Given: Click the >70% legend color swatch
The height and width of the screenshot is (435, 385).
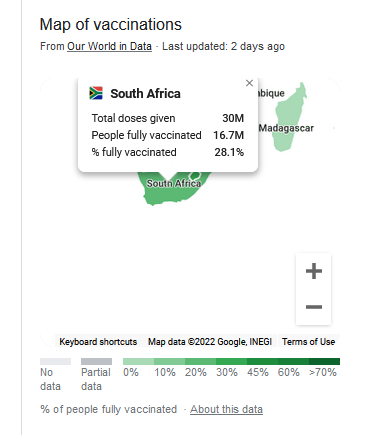Looking at the screenshot, I should (x=324, y=361).
